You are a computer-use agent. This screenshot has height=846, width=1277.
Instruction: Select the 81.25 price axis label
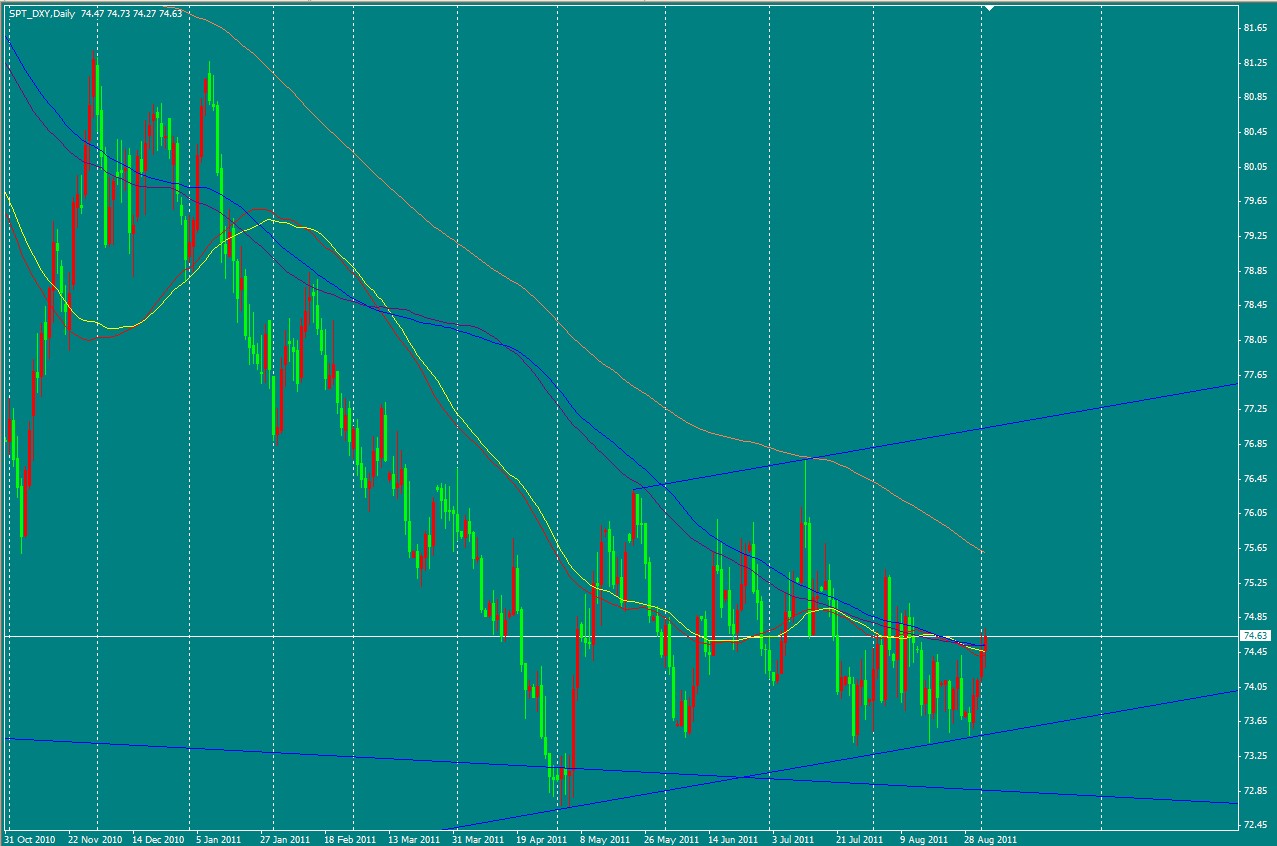pyautogui.click(x=1255, y=63)
